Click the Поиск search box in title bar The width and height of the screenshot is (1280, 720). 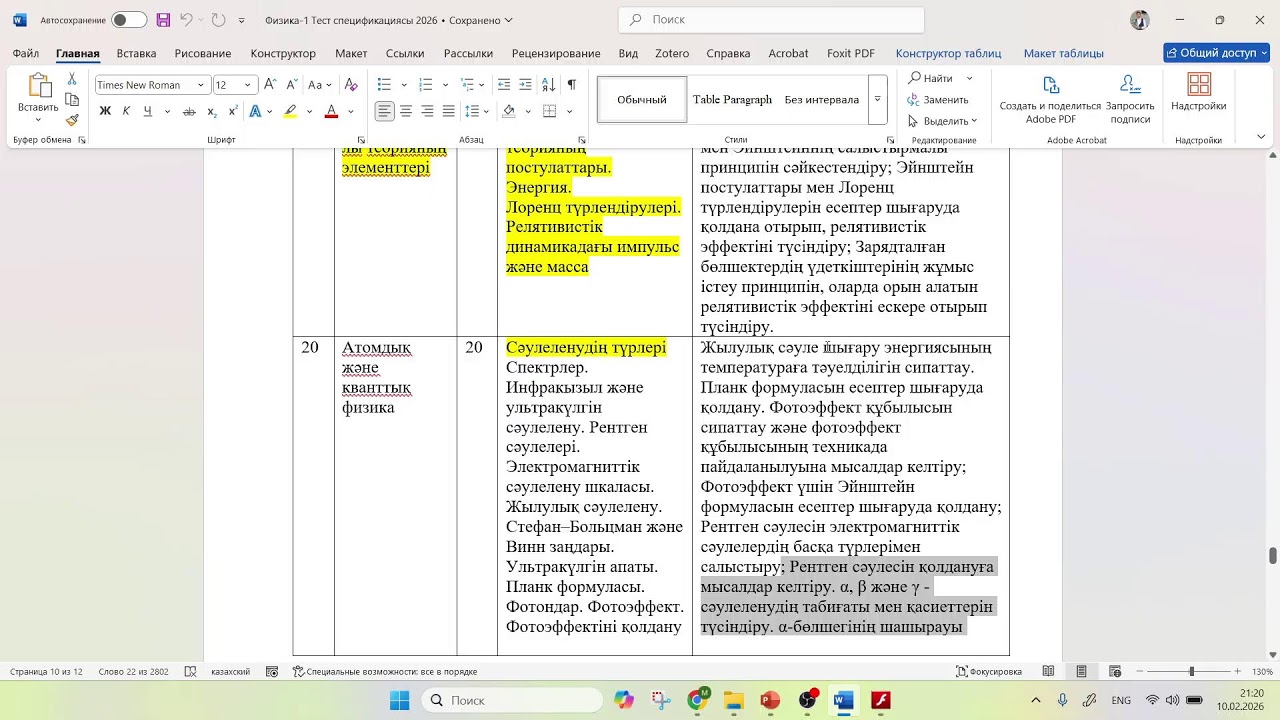771,20
